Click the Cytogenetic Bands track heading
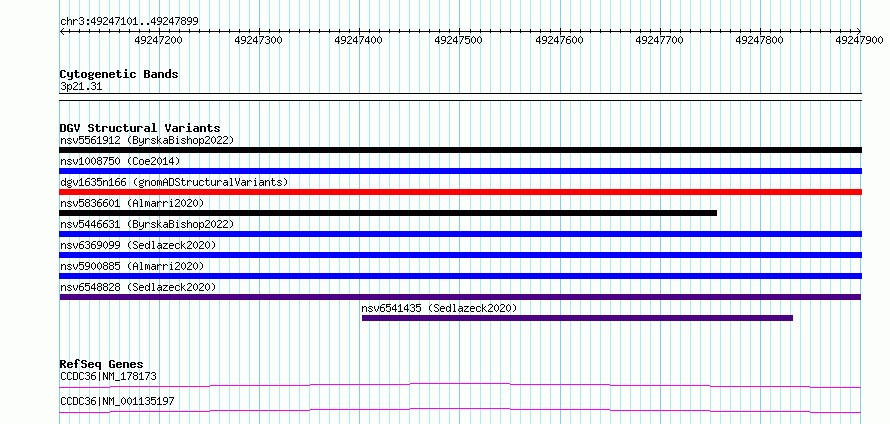Screen dimensions: 890x424 point(119,74)
